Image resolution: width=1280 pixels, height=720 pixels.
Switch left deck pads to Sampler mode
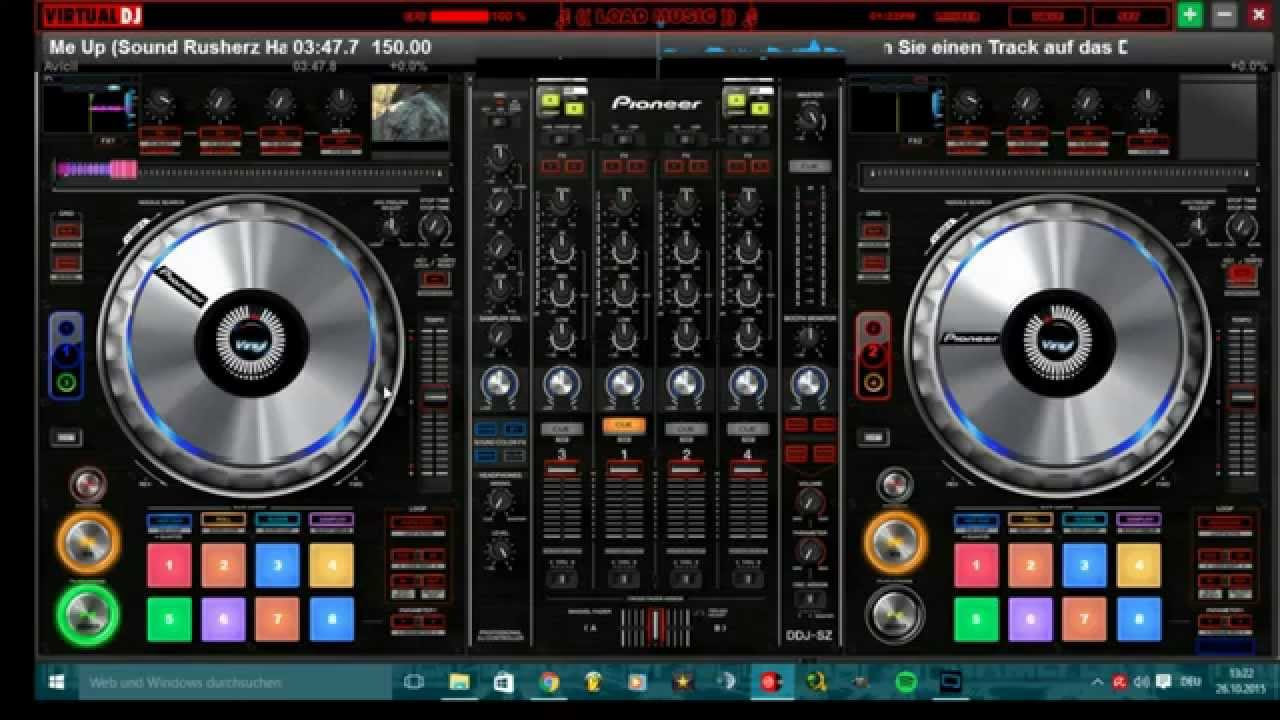click(331, 520)
